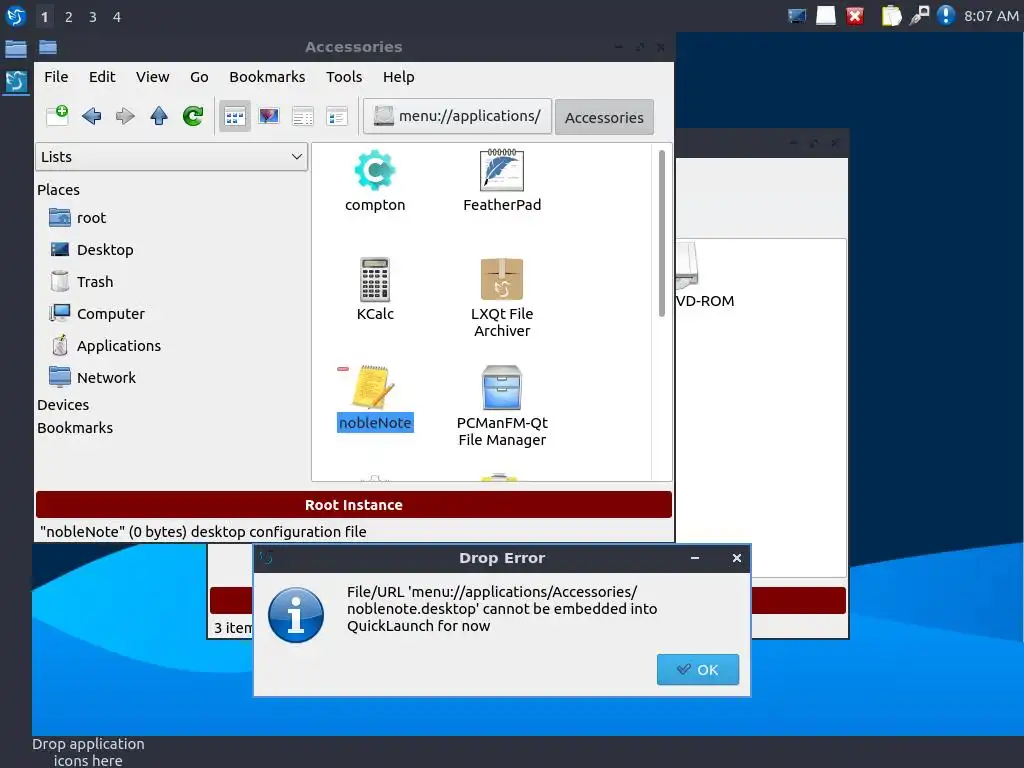The height and width of the screenshot is (768, 1024).
Task: Expand the Lists side pane dropdown
Action: [171, 157]
